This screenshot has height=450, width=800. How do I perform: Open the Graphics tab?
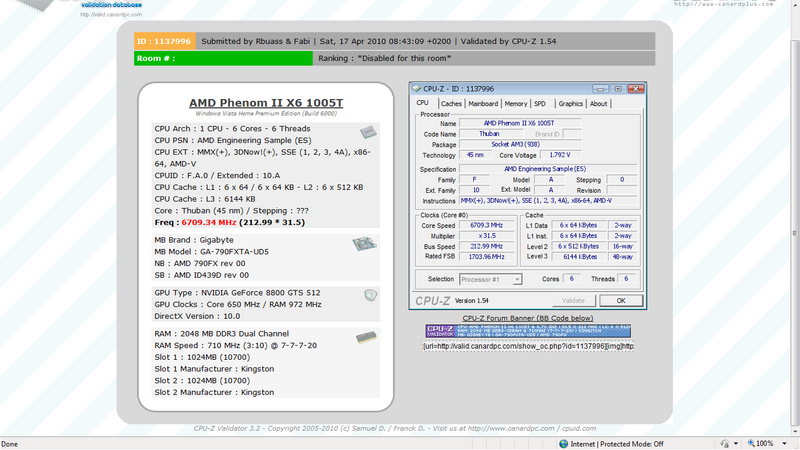[x=570, y=103]
